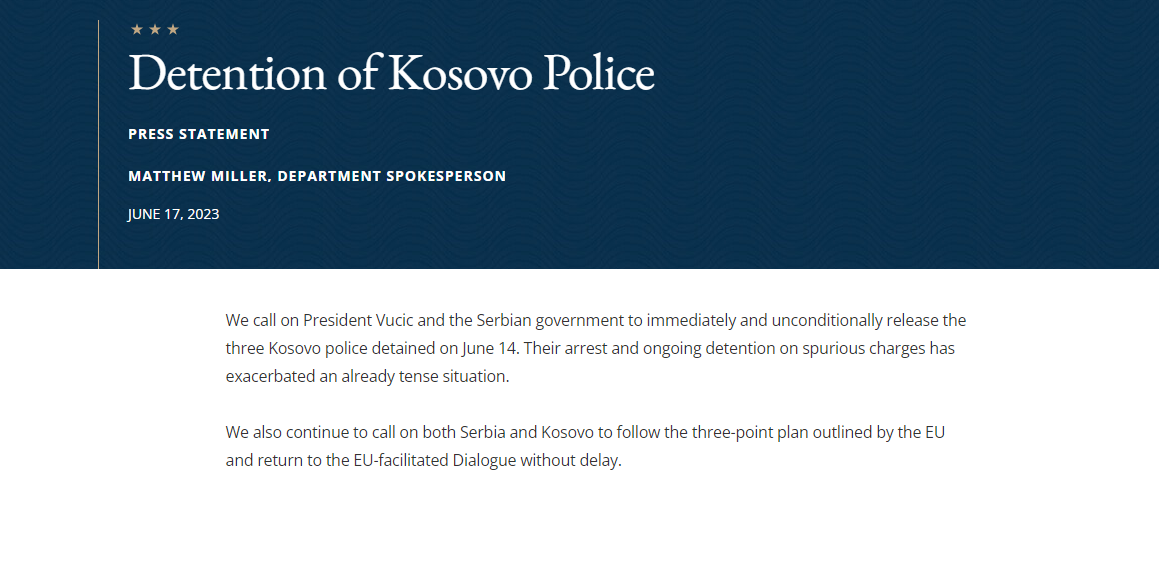Click the first gold star above the title
Image resolution: width=1159 pixels, height=566 pixels.
137,30
